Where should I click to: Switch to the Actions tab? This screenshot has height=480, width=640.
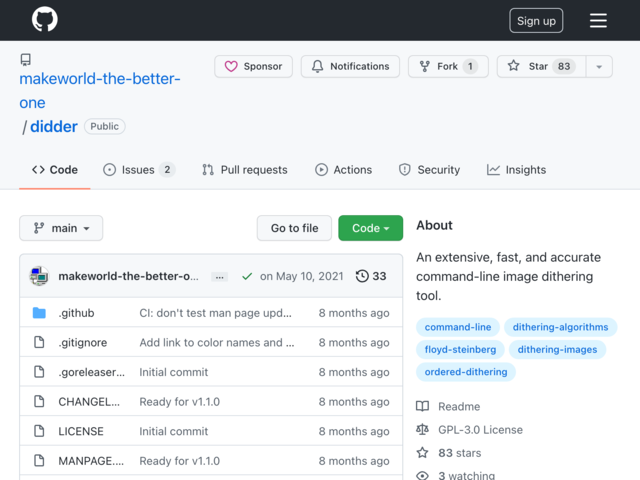click(343, 170)
